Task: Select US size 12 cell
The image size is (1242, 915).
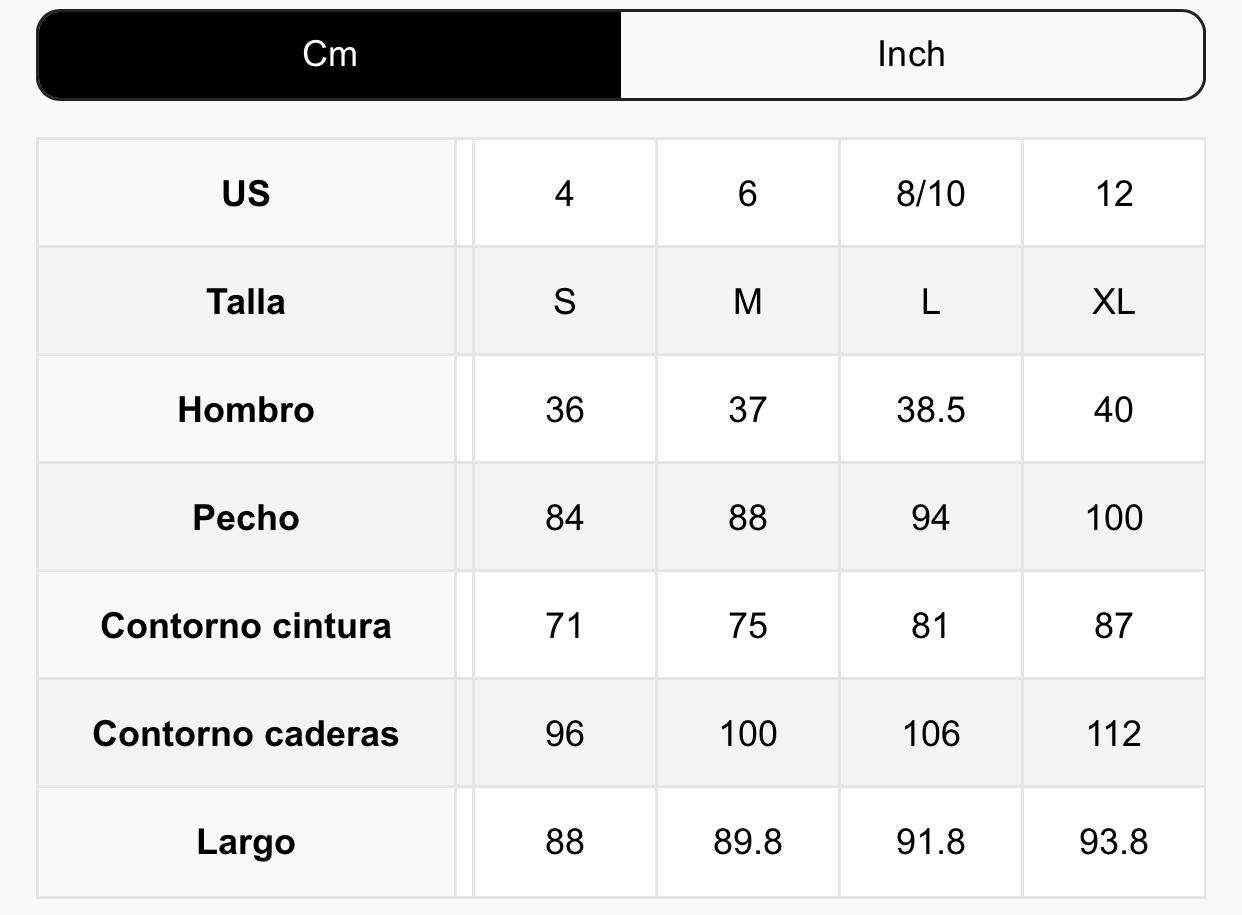Action: click(x=1113, y=193)
